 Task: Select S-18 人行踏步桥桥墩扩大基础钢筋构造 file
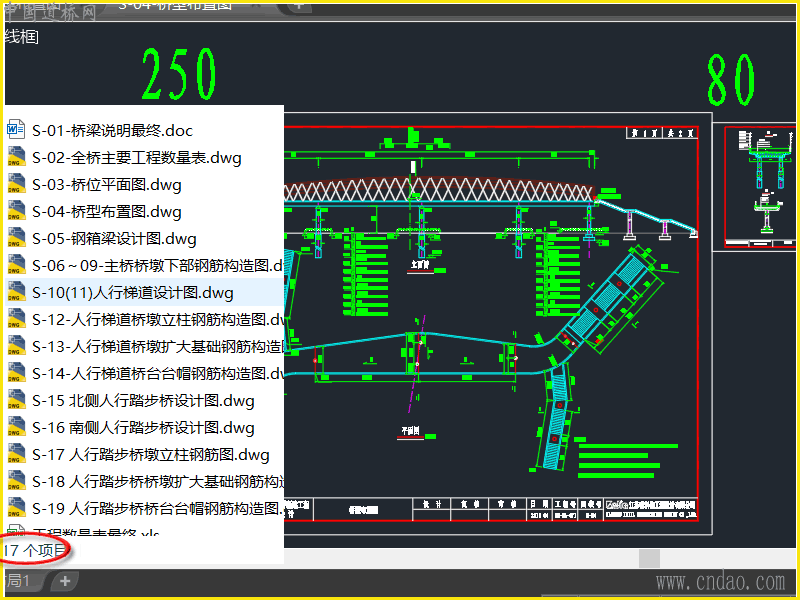click(158, 482)
